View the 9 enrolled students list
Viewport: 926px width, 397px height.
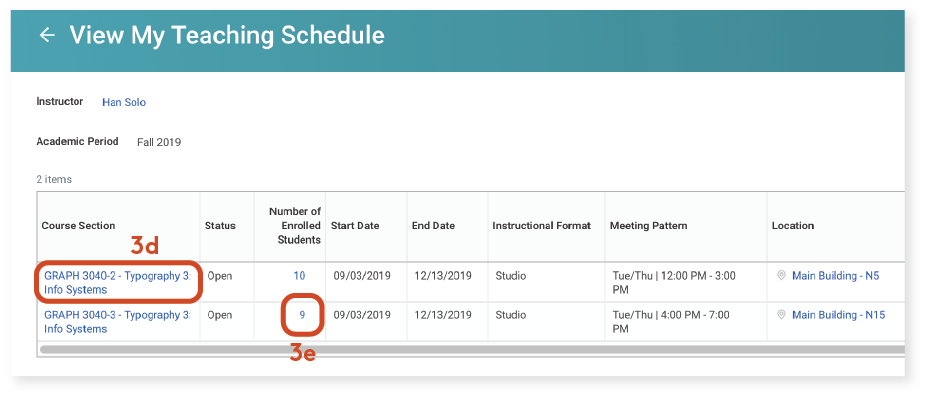pos(302,315)
